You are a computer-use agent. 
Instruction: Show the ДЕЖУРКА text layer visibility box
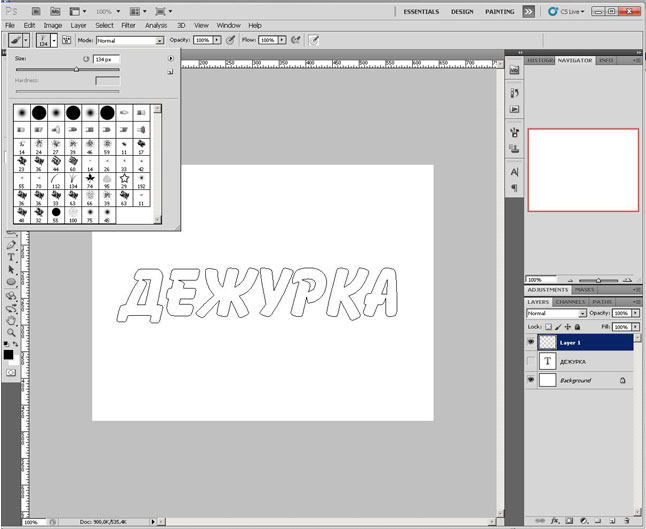pos(531,361)
